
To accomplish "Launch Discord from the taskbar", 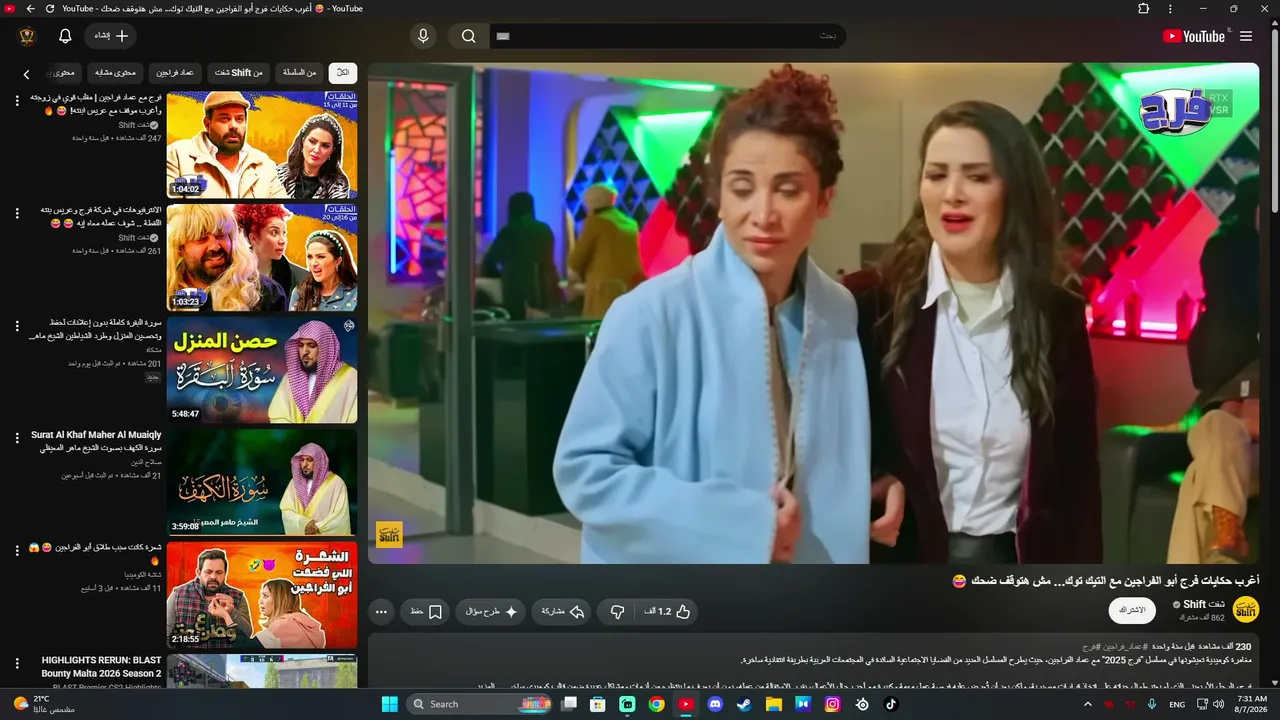I will coord(715,704).
